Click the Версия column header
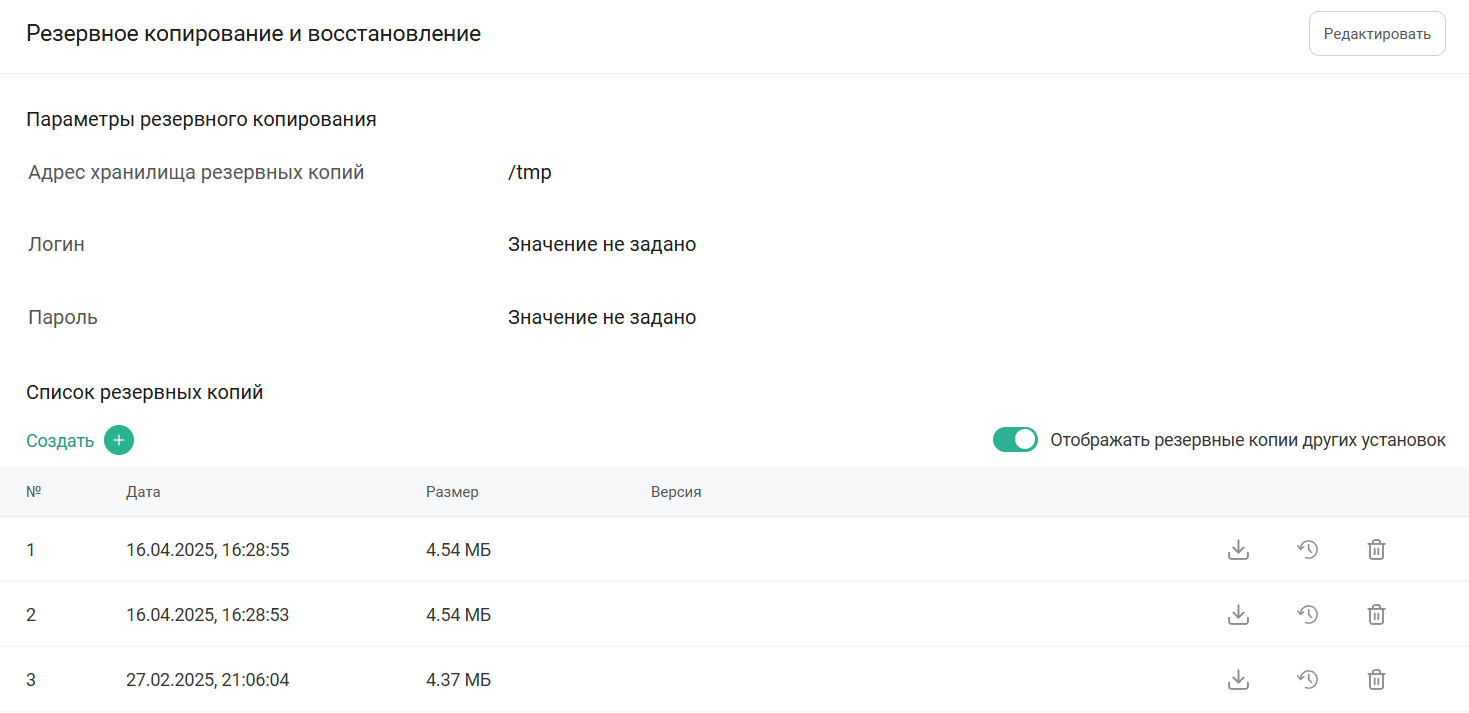The height and width of the screenshot is (713, 1469). point(676,492)
